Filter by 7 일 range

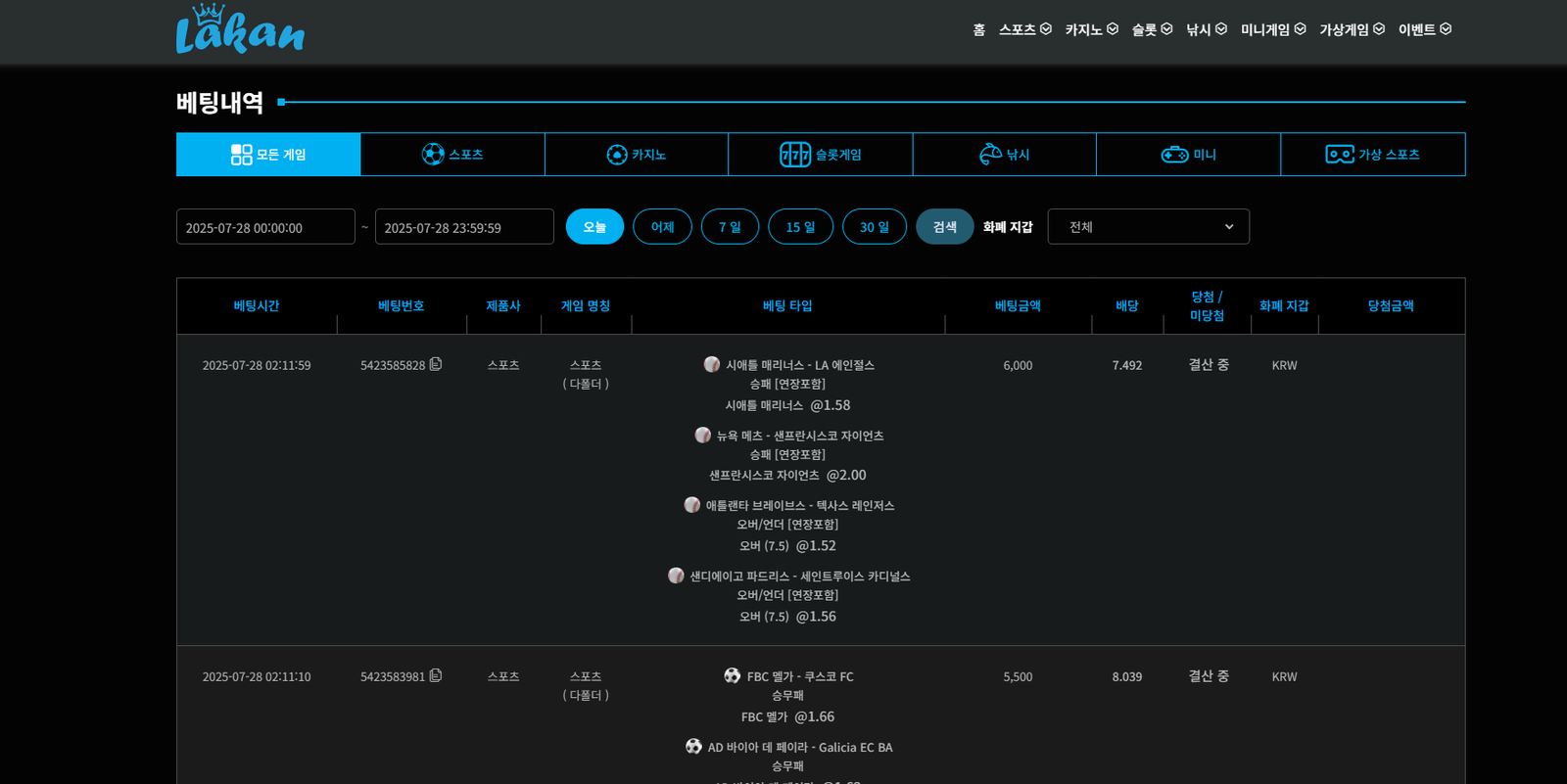point(730,227)
